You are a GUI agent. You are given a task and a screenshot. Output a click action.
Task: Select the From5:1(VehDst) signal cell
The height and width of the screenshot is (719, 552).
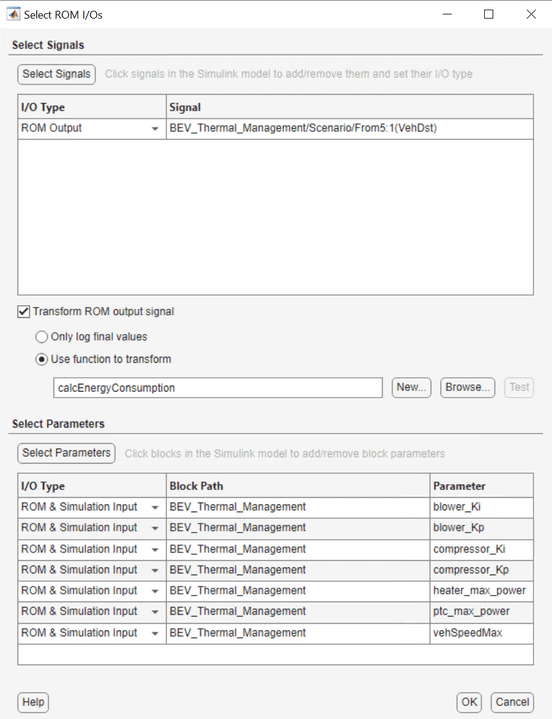[350, 128]
